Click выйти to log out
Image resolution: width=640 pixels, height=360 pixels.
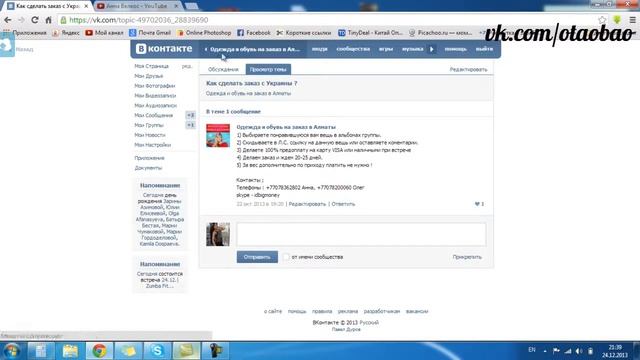coord(484,49)
